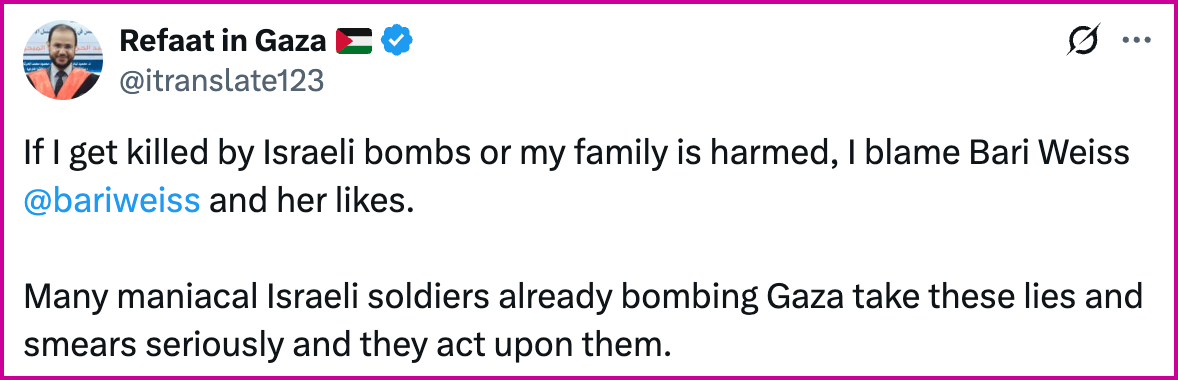
Task: Click the line starting 'Many maniacal Israeli soldiers'
Action: 583,297
